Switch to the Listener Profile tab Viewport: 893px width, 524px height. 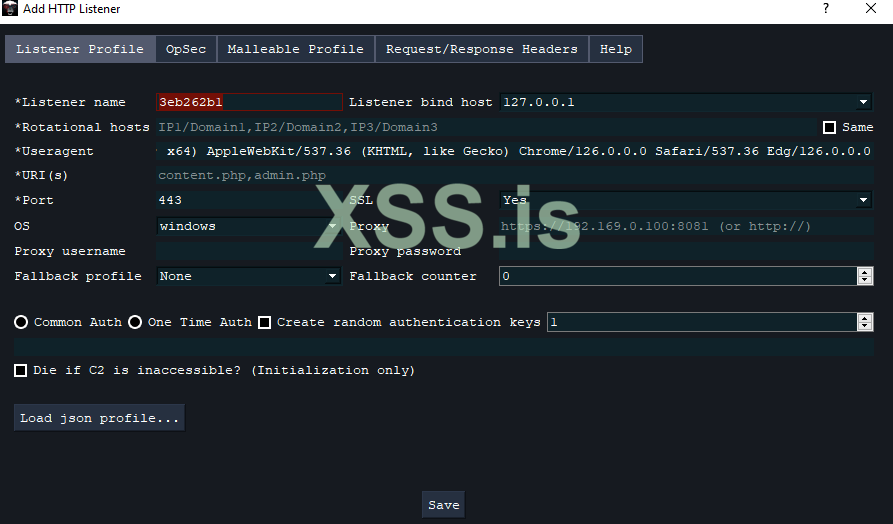80,49
